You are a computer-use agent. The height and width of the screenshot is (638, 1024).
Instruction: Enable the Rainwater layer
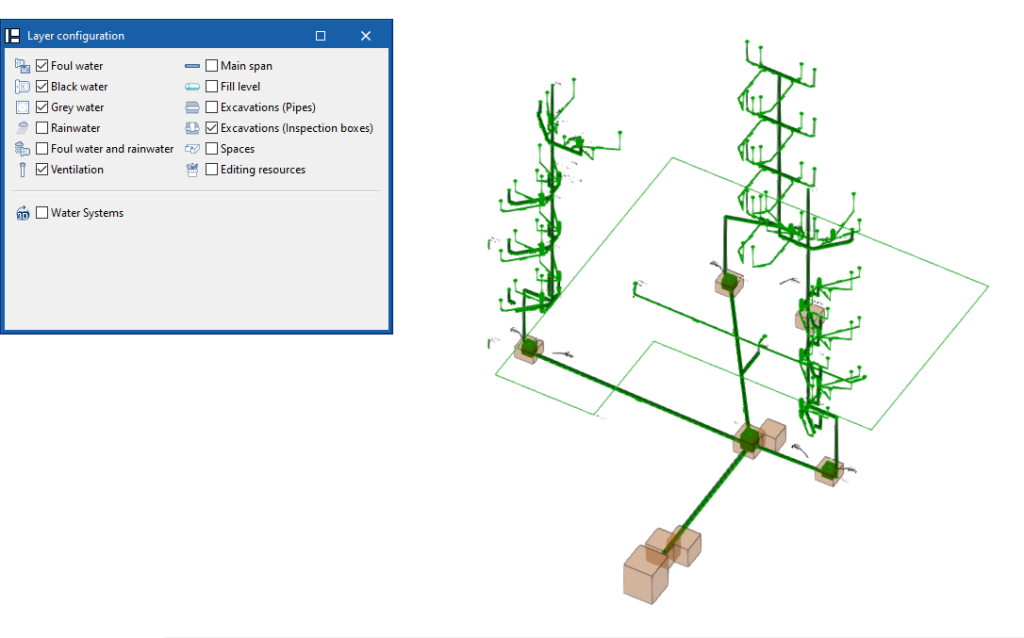[40, 127]
